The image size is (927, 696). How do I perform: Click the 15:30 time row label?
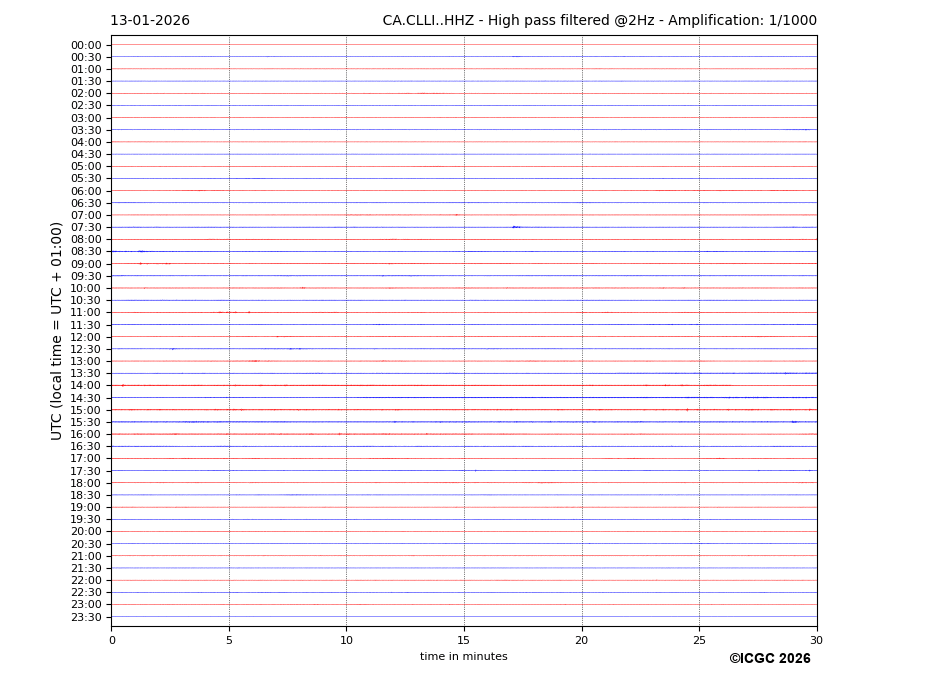[x=85, y=422]
